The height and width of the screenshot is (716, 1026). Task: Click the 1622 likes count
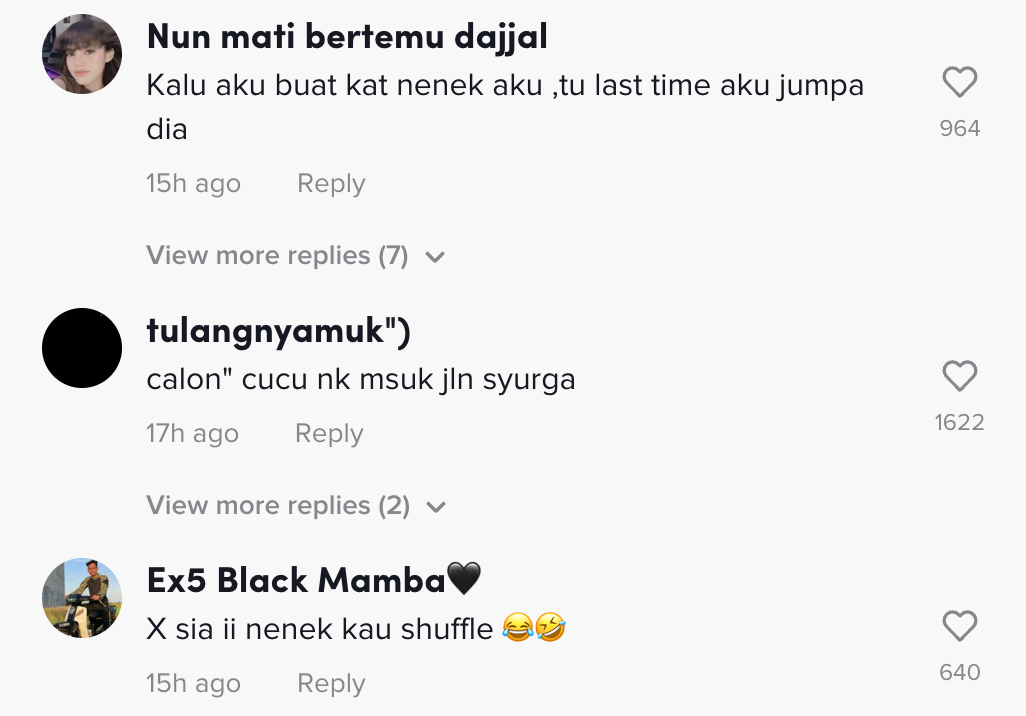[959, 422]
